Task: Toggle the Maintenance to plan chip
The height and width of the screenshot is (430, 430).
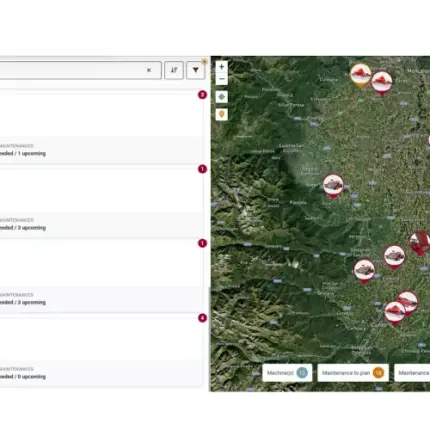Action: [353, 373]
